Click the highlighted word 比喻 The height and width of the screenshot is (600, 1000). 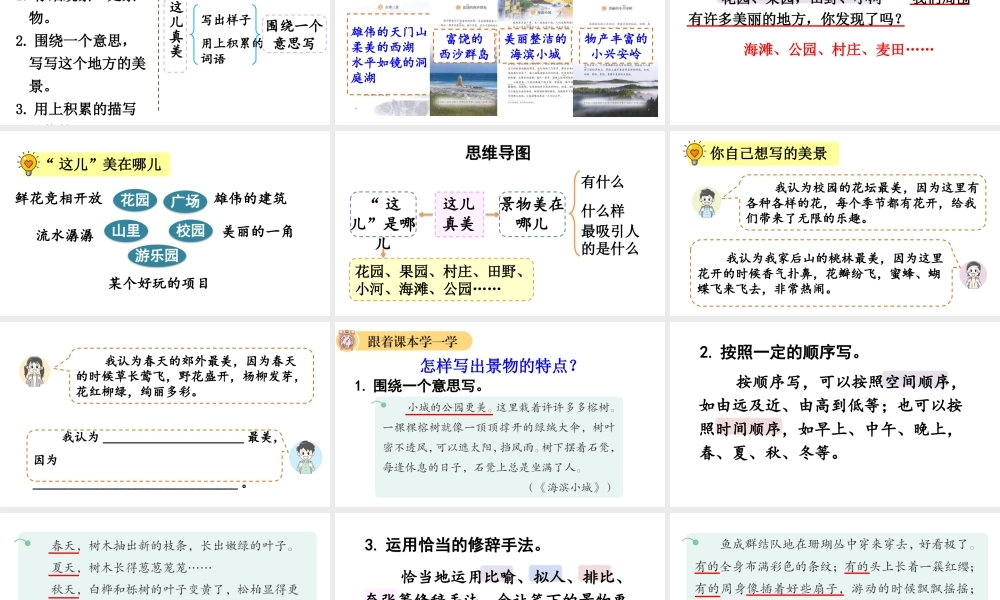point(499,576)
